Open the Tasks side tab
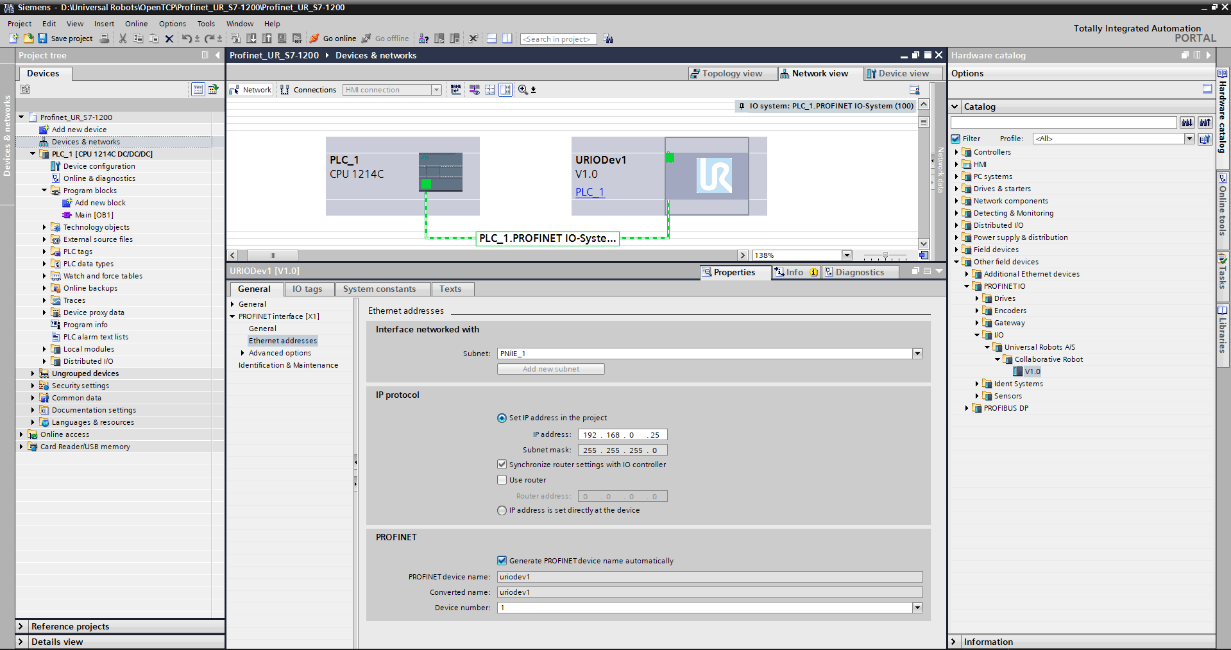This screenshot has width=1231, height=650. click(x=1222, y=275)
